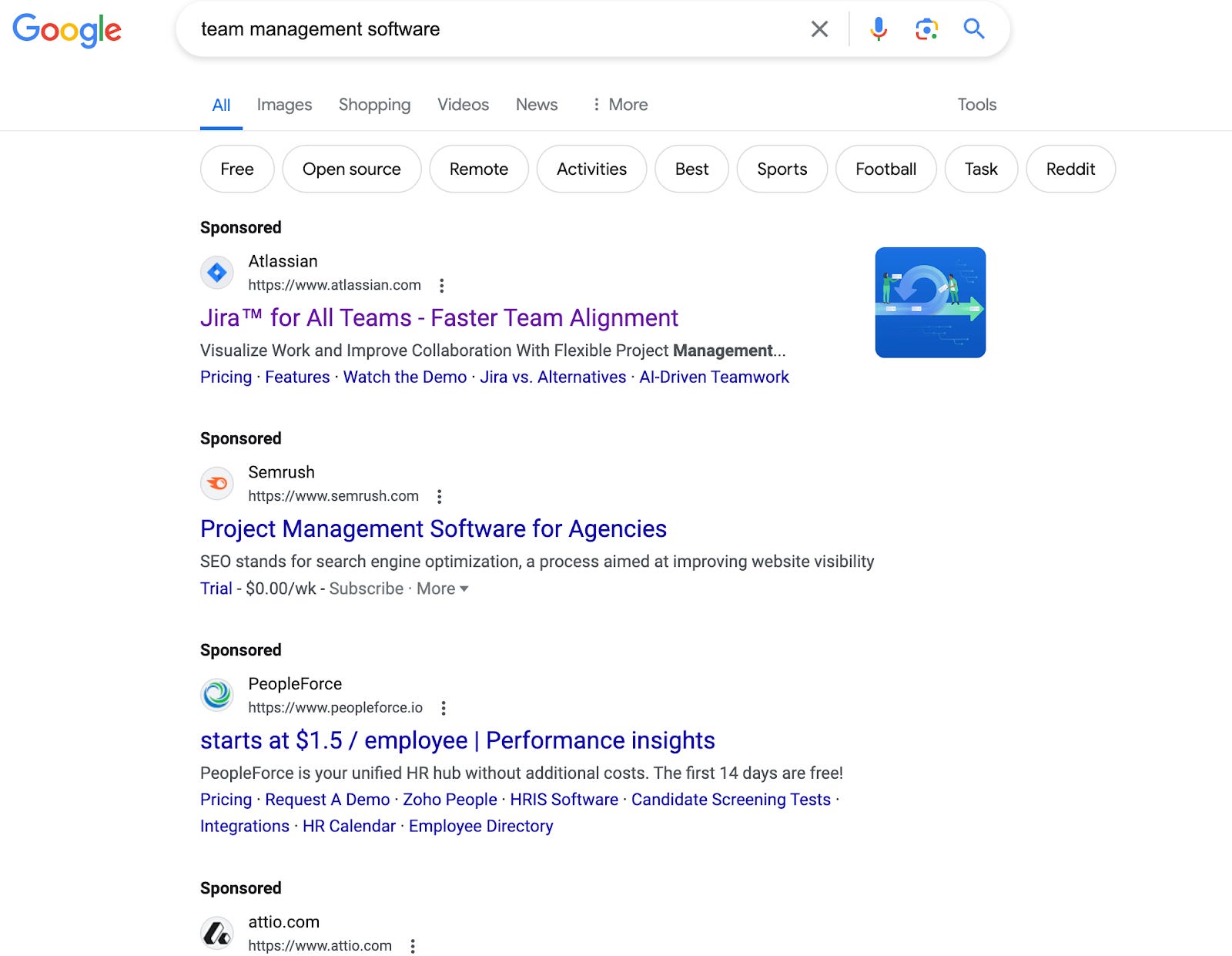Open Atlassian Pricing sitelink

click(226, 377)
